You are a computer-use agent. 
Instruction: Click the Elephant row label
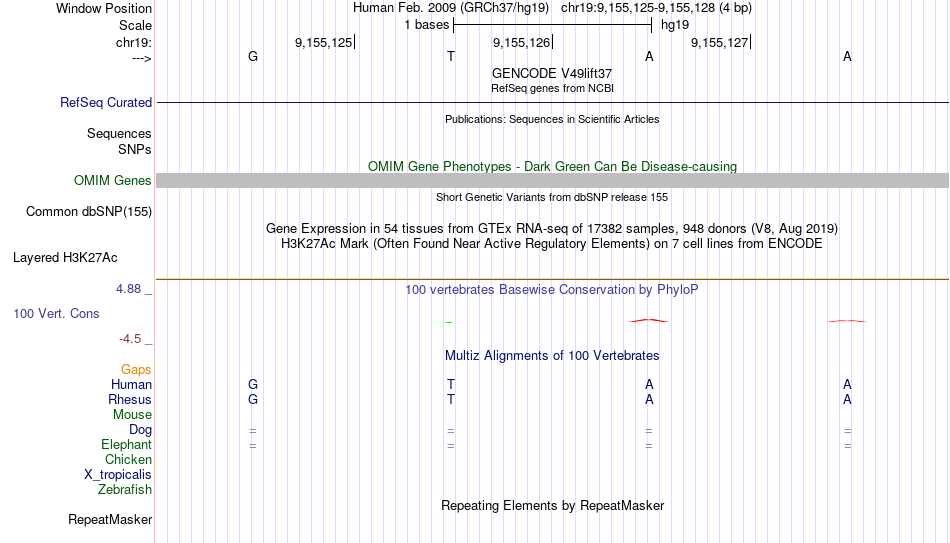pos(126,444)
